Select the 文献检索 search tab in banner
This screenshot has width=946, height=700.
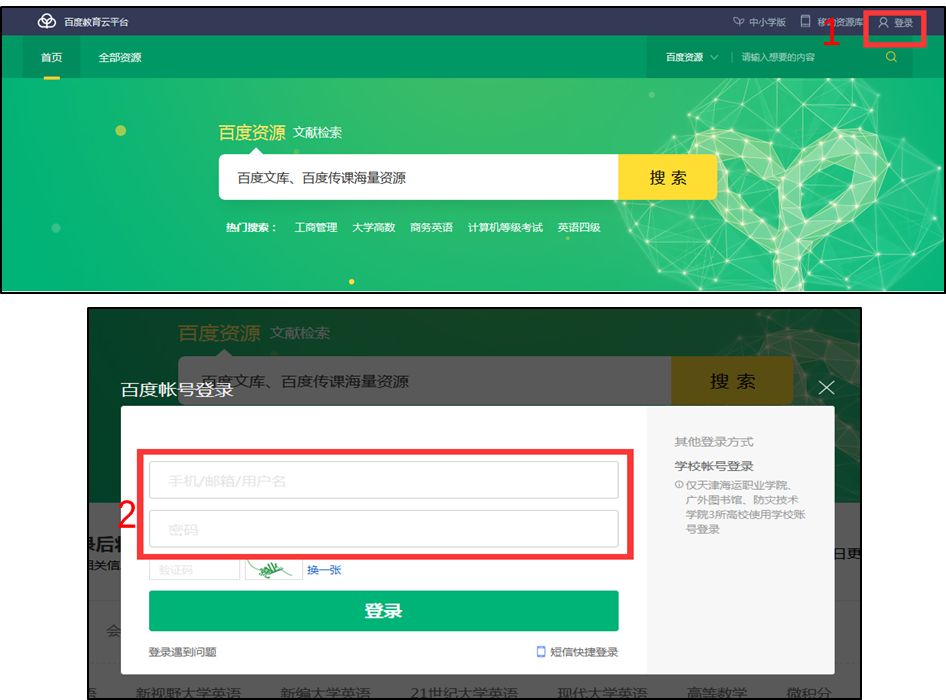[x=317, y=133]
